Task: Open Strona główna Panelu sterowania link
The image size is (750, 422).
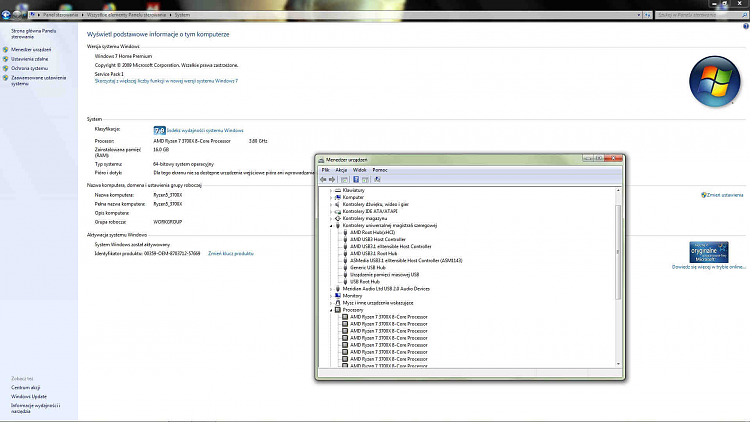Action: (x=33, y=33)
